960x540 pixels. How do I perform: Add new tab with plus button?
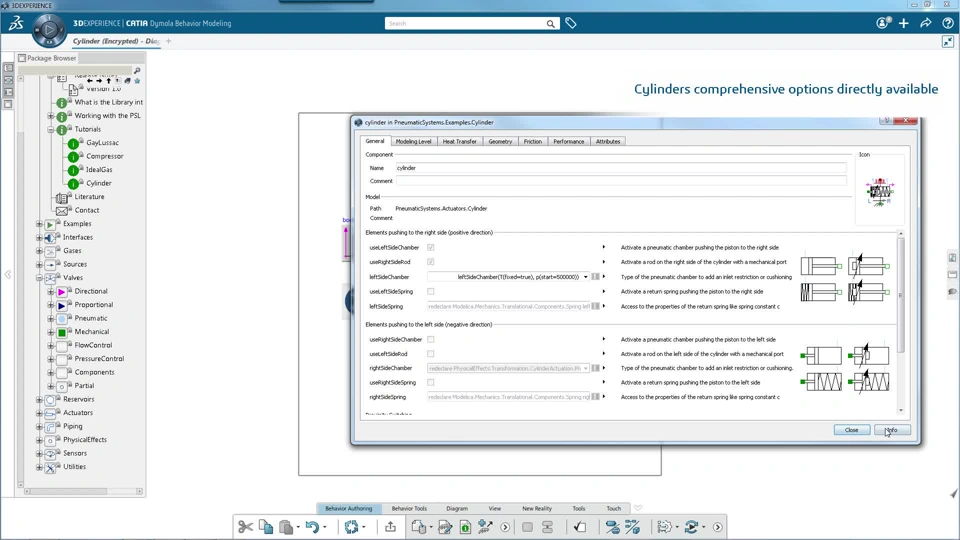point(168,41)
